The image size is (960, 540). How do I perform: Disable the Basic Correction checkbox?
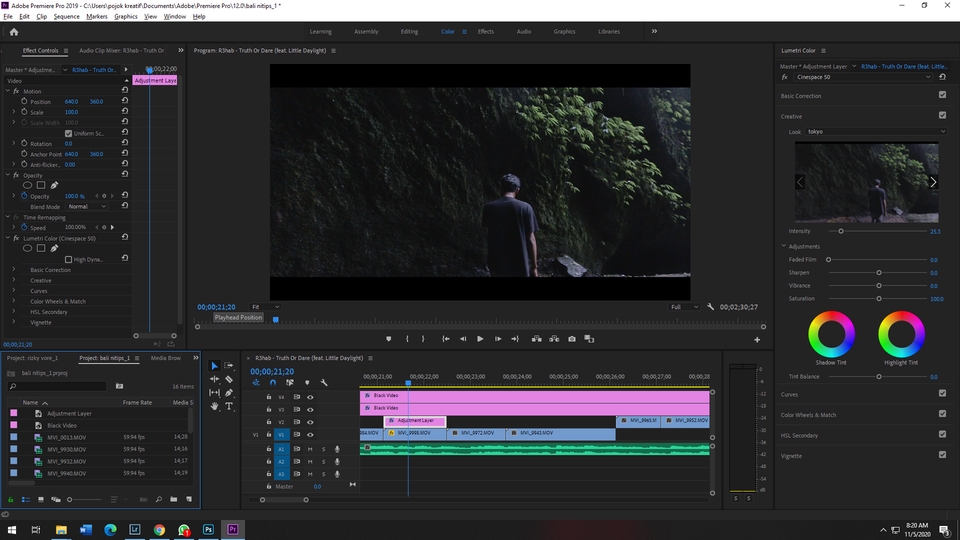pos(942,95)
